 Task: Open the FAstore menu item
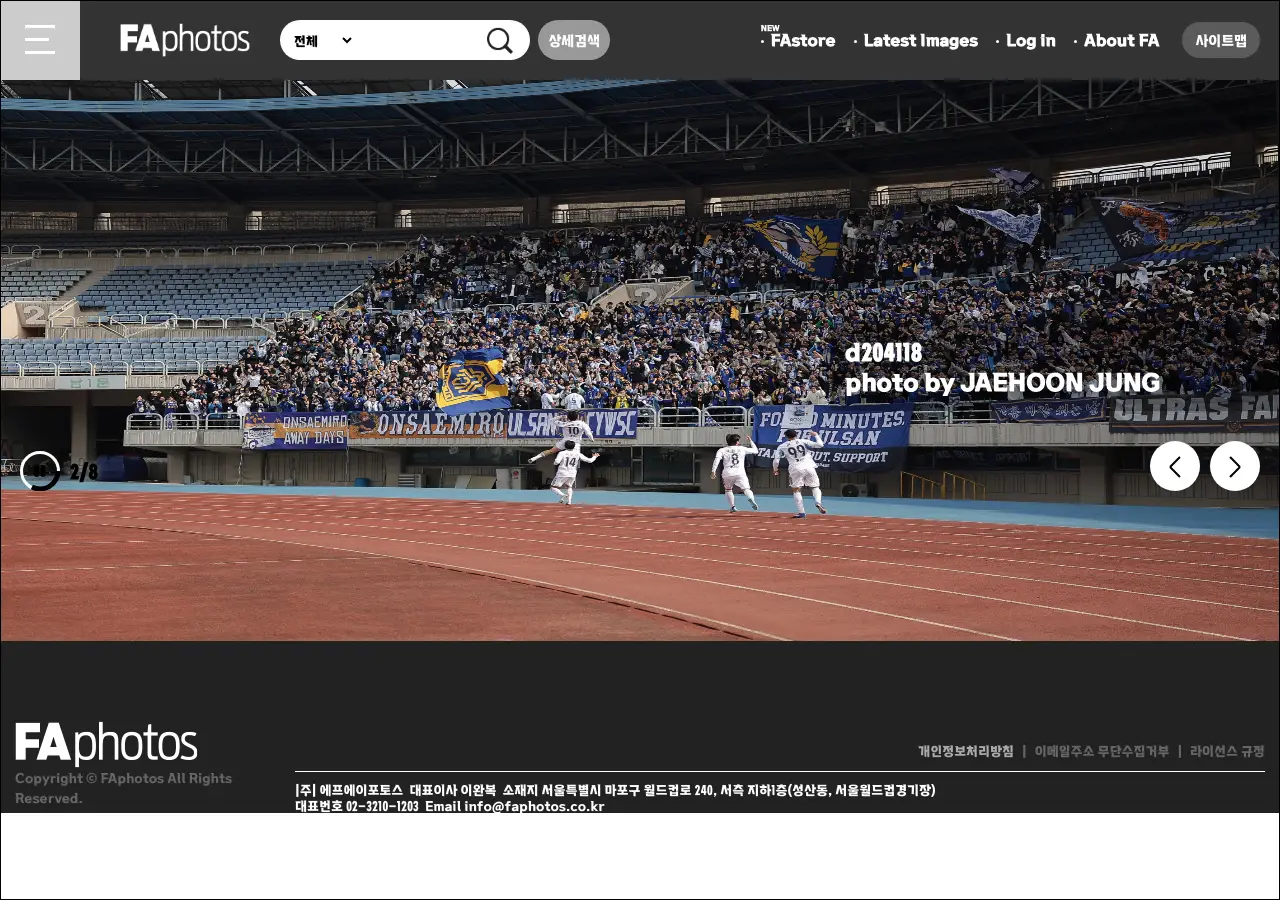[802, 41]
